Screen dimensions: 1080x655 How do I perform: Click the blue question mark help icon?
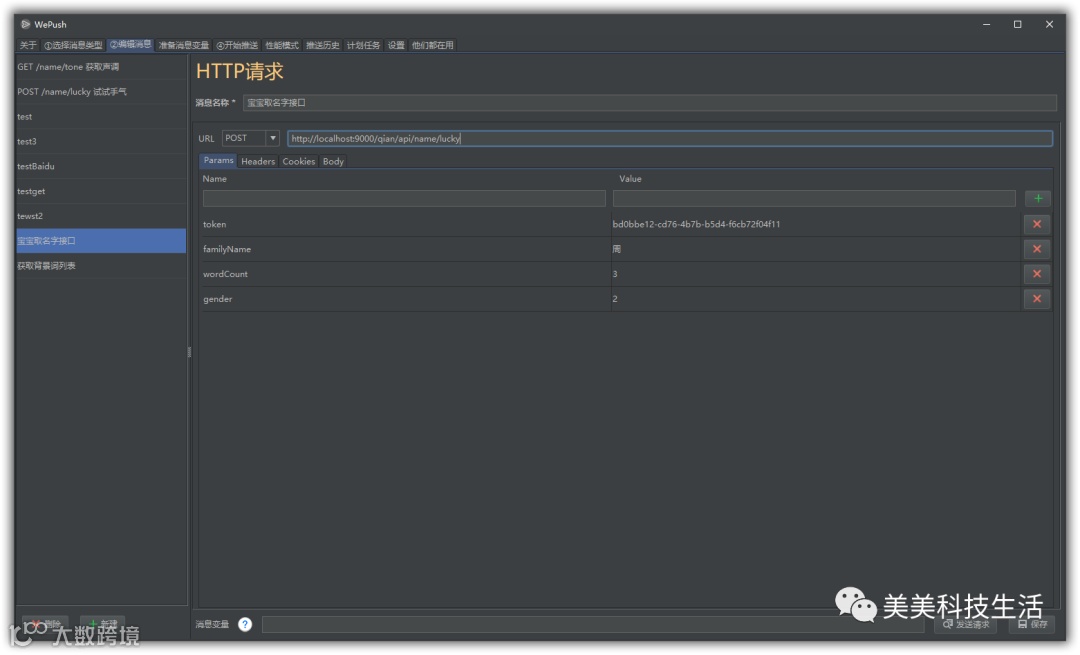pos(245,624)
